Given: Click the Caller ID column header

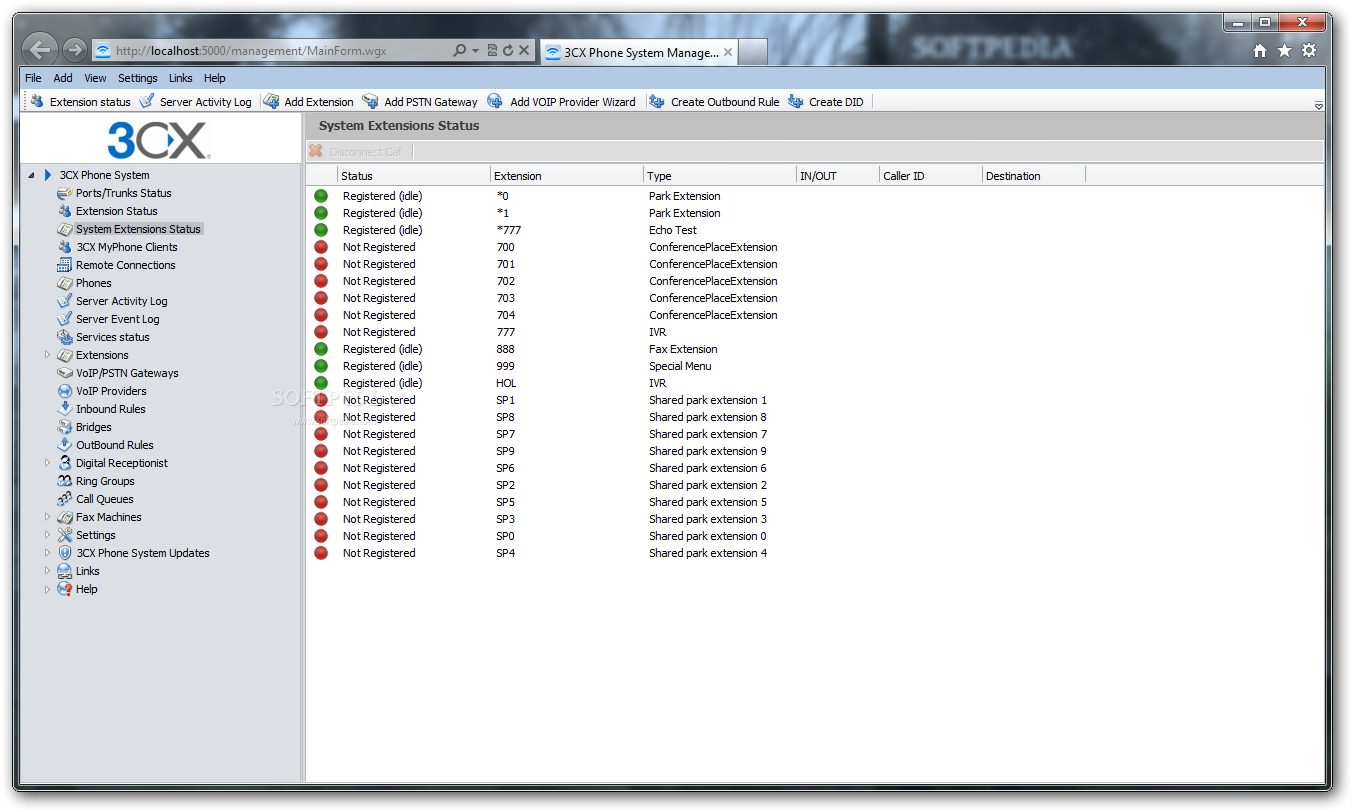Looking at the screenshot, I should pos(930,176).
